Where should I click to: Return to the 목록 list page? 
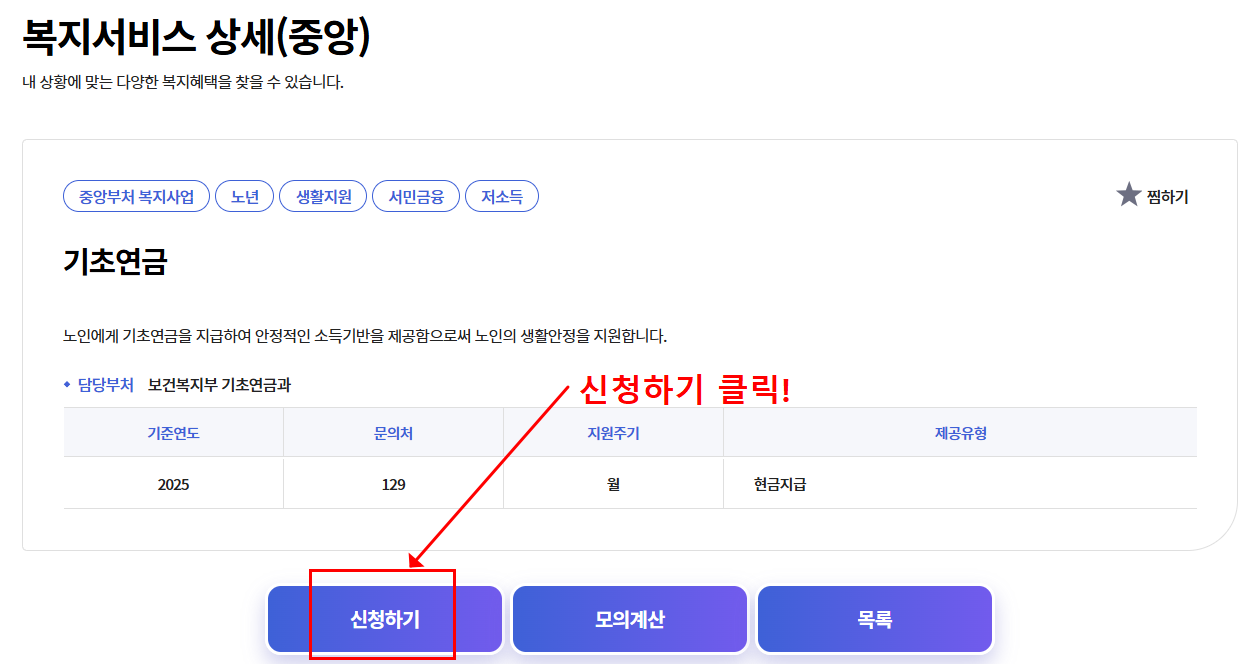[x=874, y=618]
